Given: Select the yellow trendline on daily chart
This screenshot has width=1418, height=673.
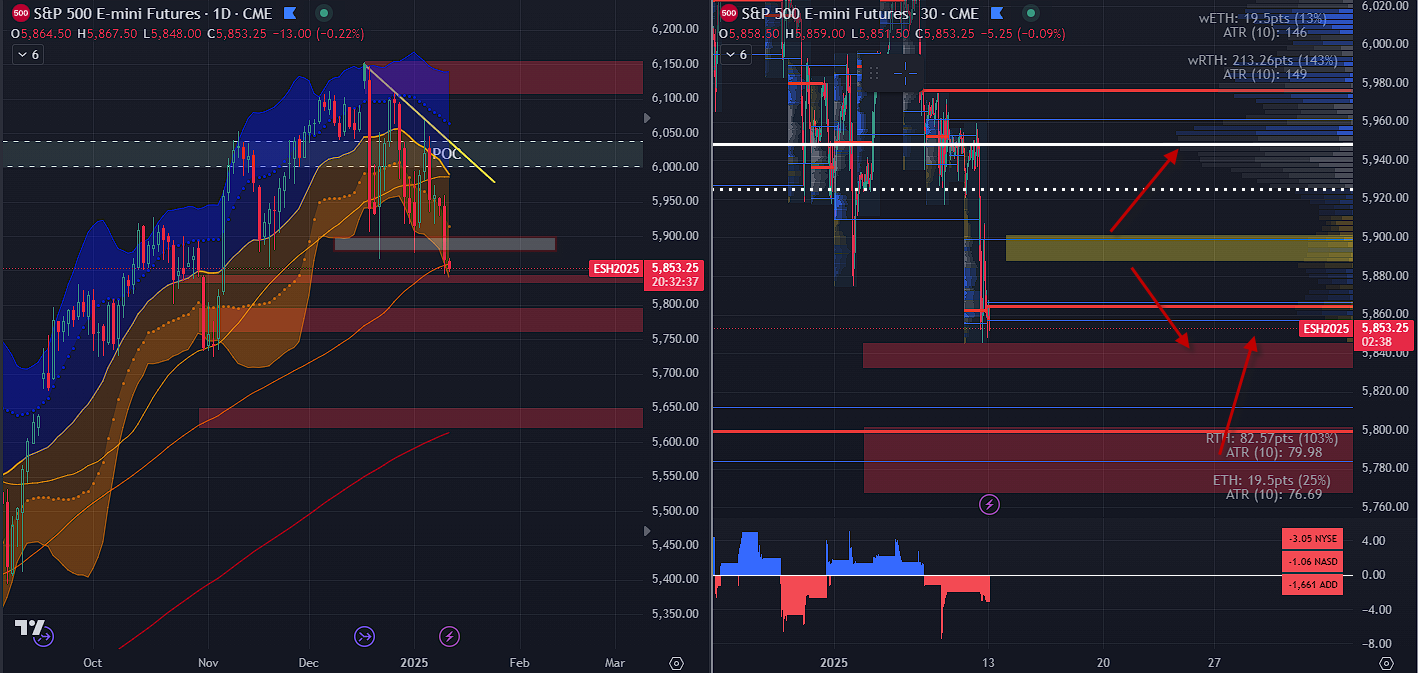Looking at the screenshot, I should pyautogui.click(x=430, y=123).
